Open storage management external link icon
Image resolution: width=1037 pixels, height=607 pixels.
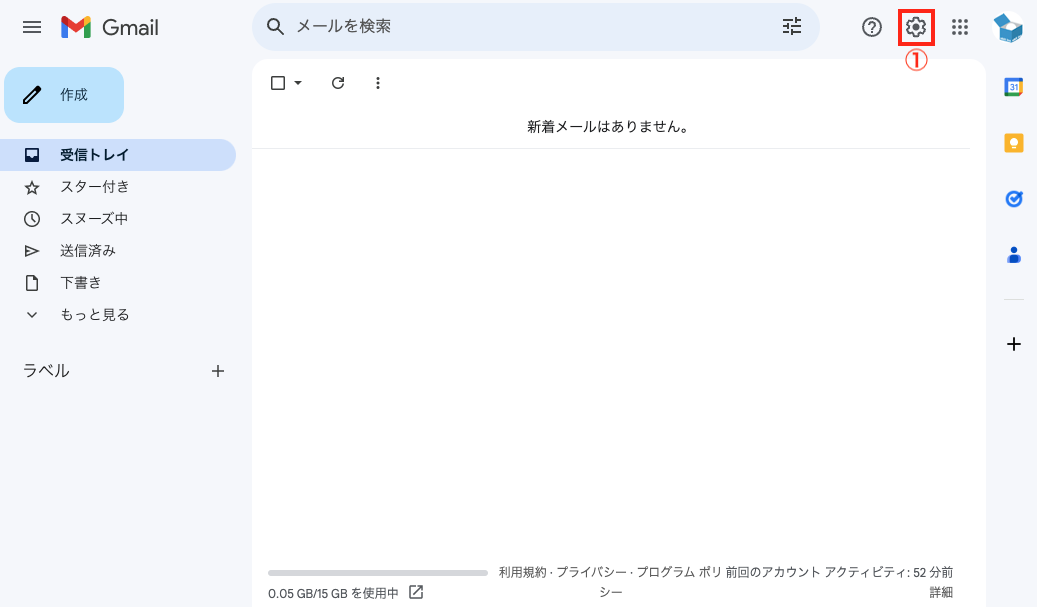[416, 592]
